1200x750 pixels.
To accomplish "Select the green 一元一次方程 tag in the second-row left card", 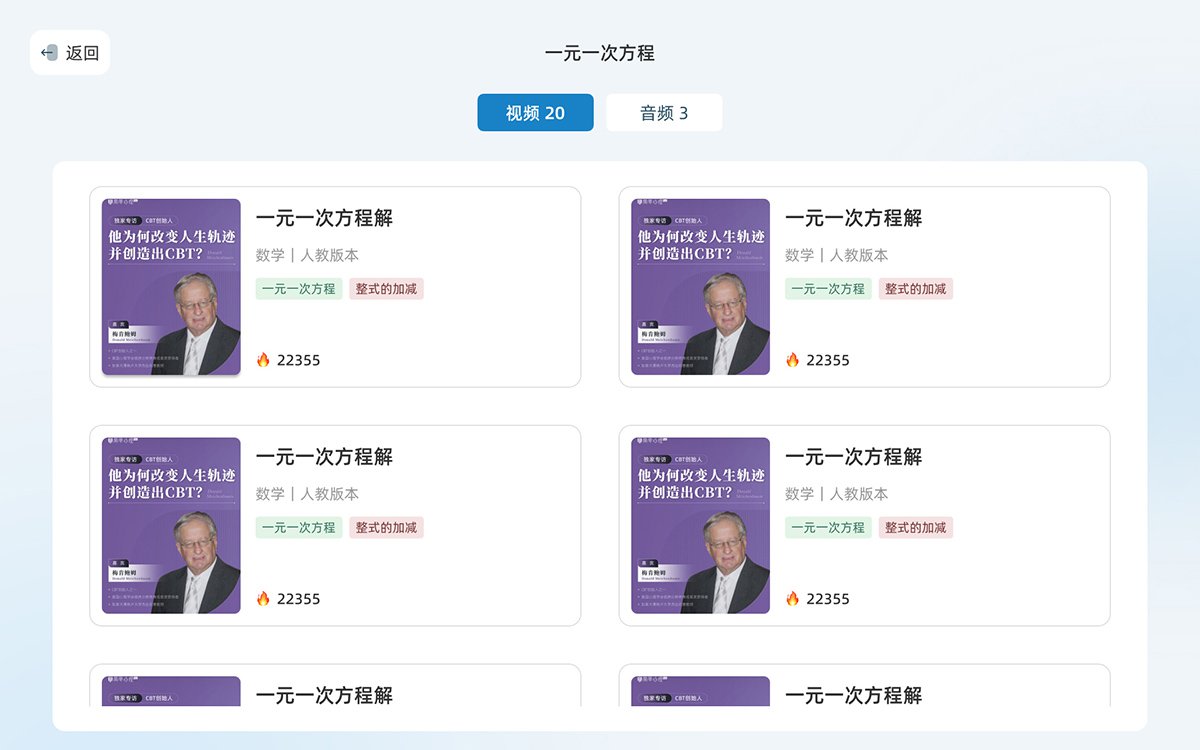I will coord(299,527).
